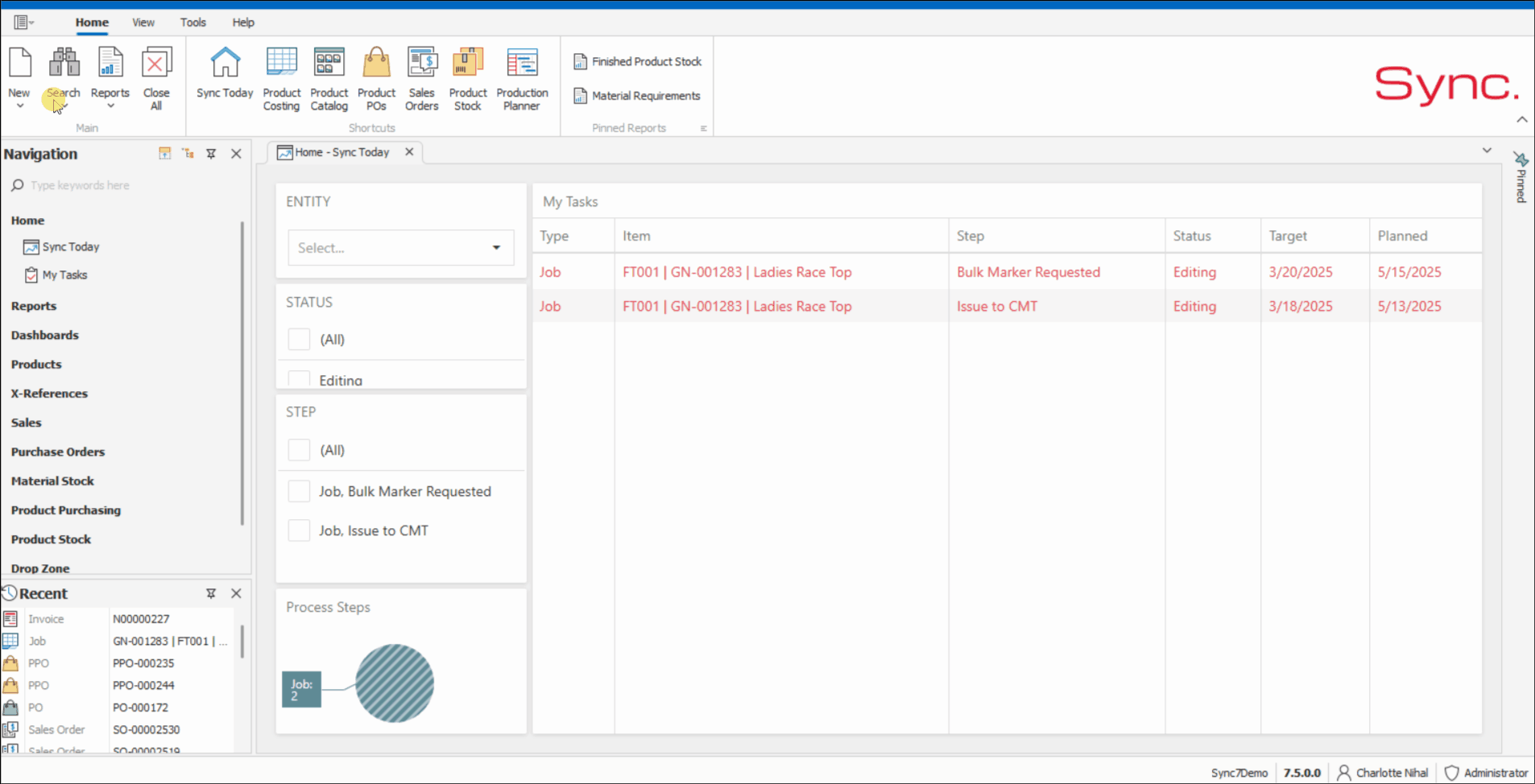Click the striped Process Steps chart circle
This screenshot has width=1535, height=784.
[395, 683]
